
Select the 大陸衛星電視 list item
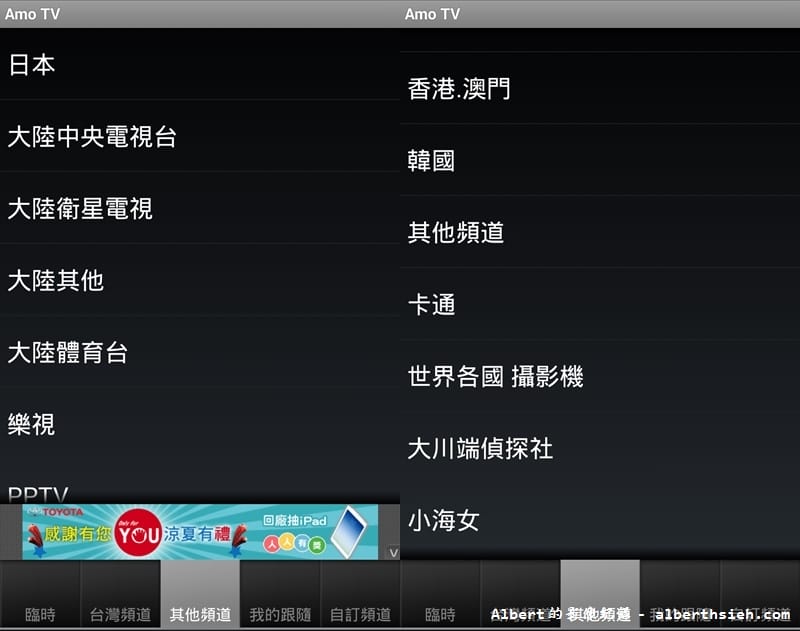pyautogui.click(x=200, y=208)
